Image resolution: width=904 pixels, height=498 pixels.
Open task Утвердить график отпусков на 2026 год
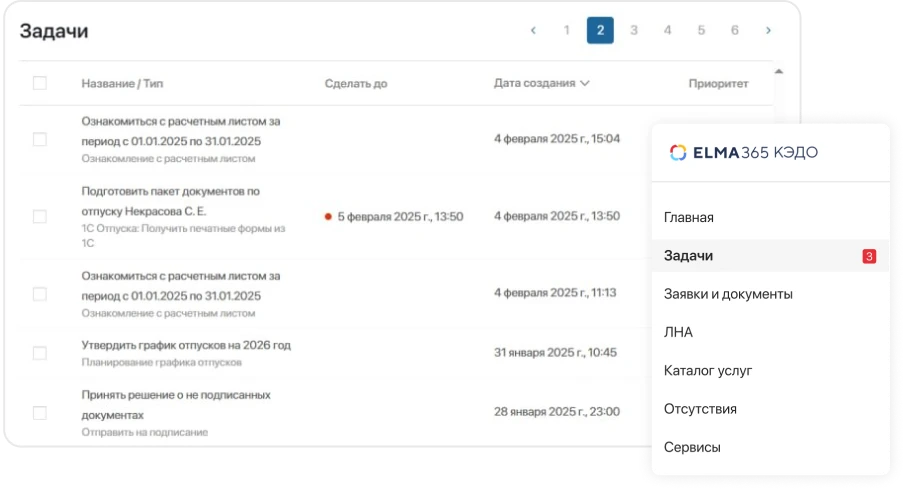(x=186, y=345)
